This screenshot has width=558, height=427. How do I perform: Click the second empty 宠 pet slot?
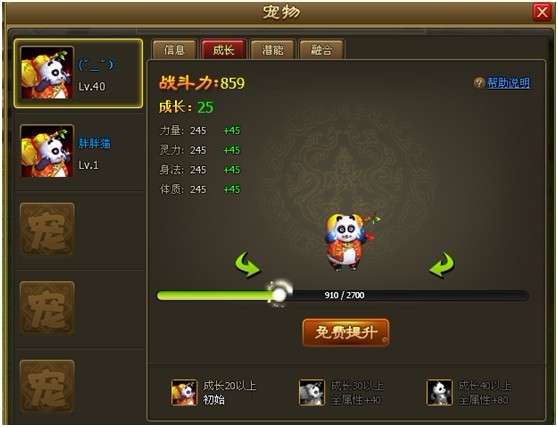coord(47,308)
